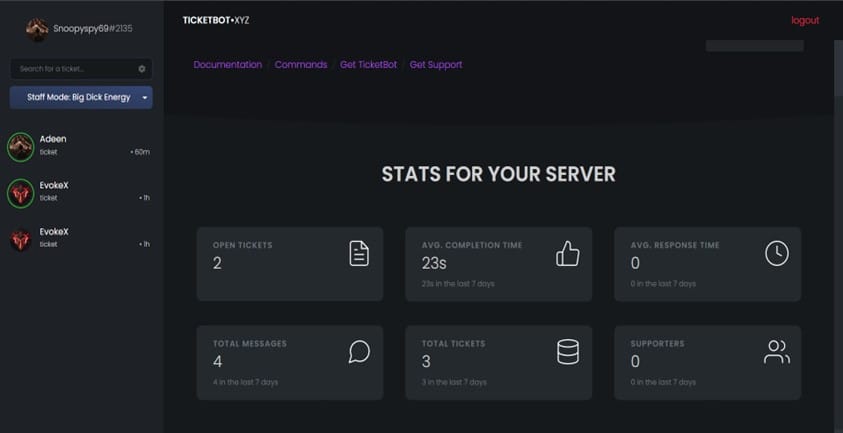Select the green-ringed EvokeX avatar
Viewport: 843px width, 433px height.
(20, 193)
